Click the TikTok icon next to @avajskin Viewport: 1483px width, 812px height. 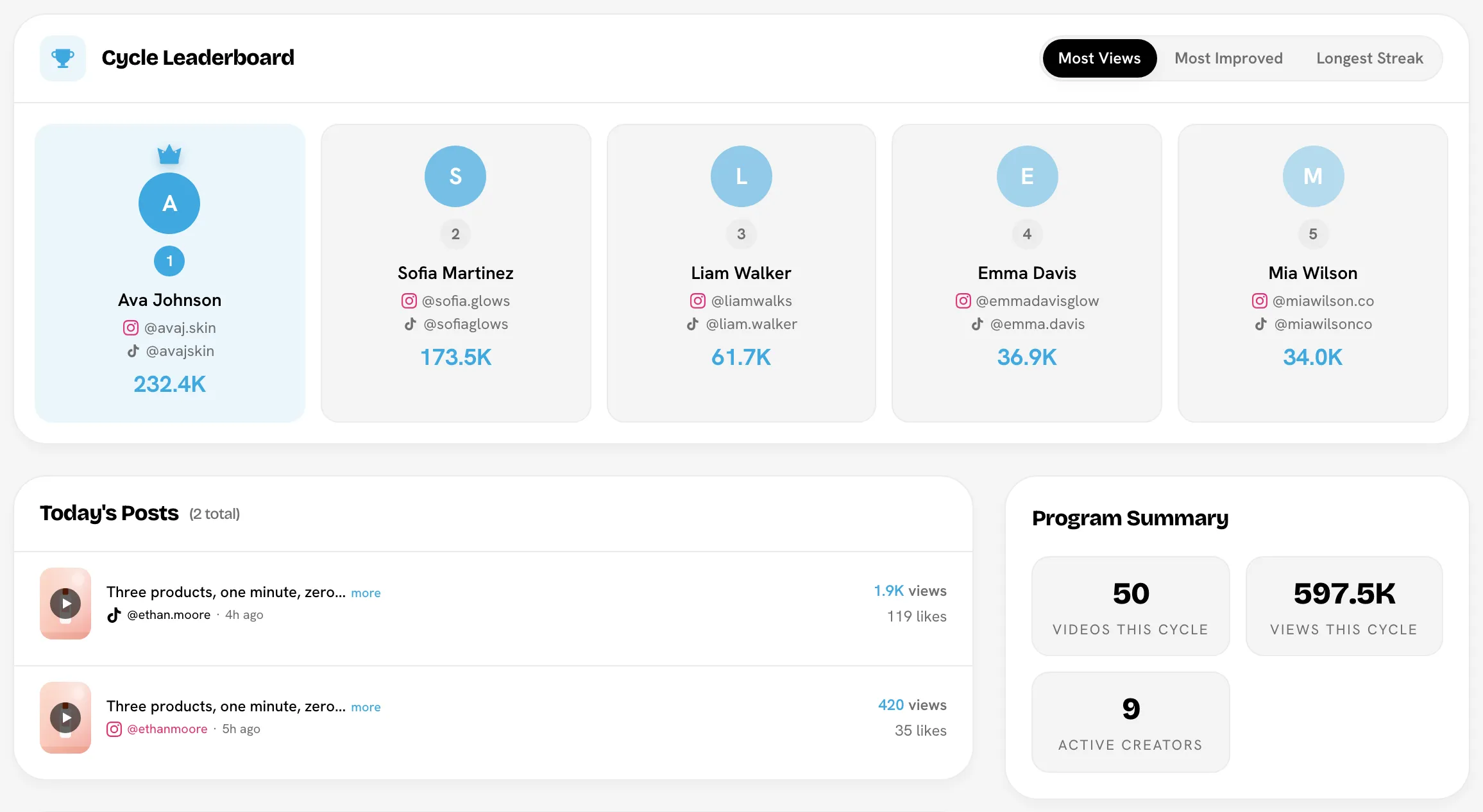[133, 351]
